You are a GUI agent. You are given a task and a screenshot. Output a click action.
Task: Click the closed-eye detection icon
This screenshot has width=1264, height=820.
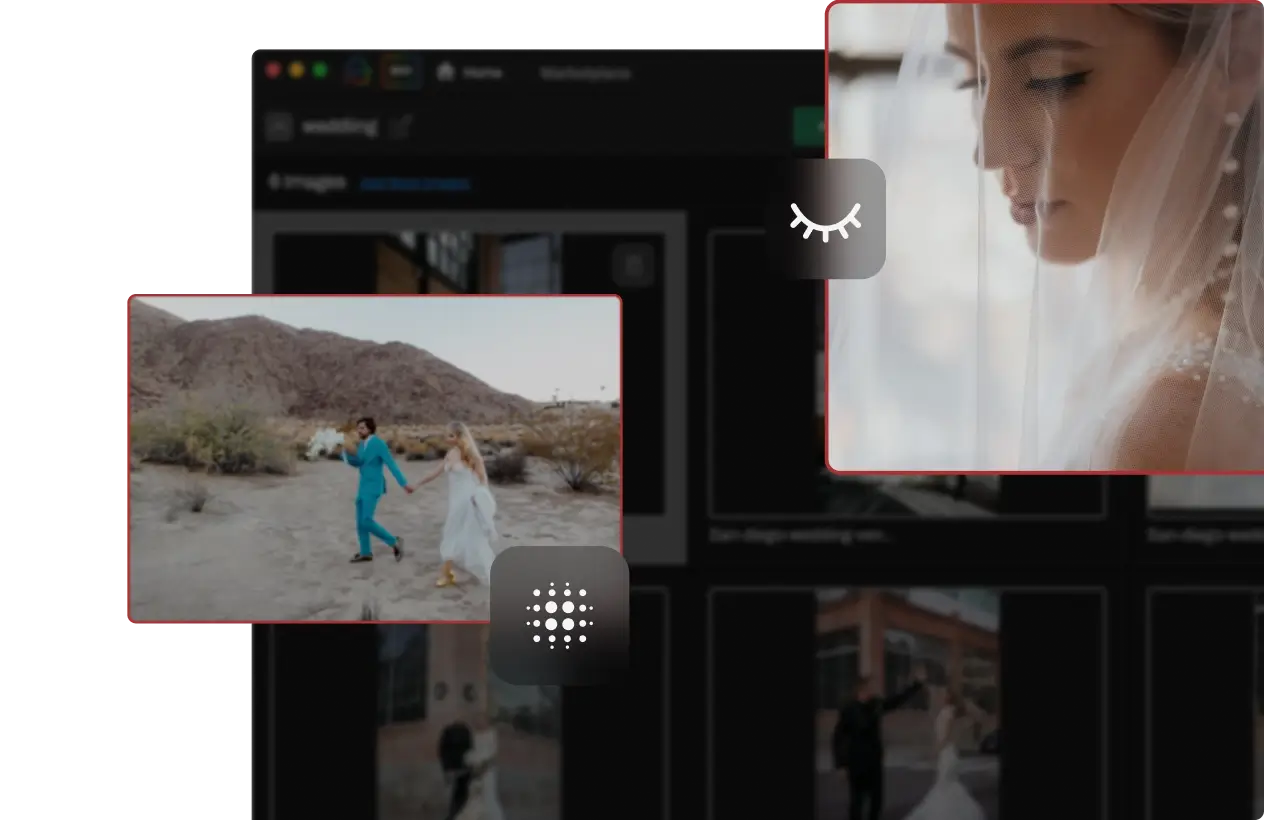click(x=825, y=219)
